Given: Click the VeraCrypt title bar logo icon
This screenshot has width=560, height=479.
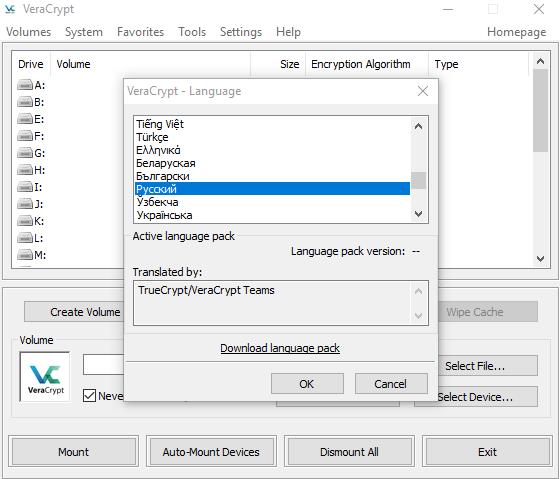Looking at the screenshot, I should (10, 9).
